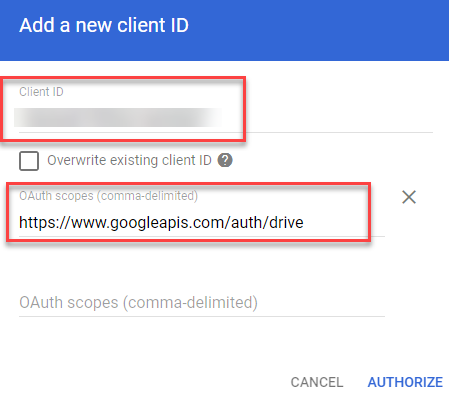
Task: Click the OAuth scopes field containing the drive URL
Action: (x=202, y=222)
